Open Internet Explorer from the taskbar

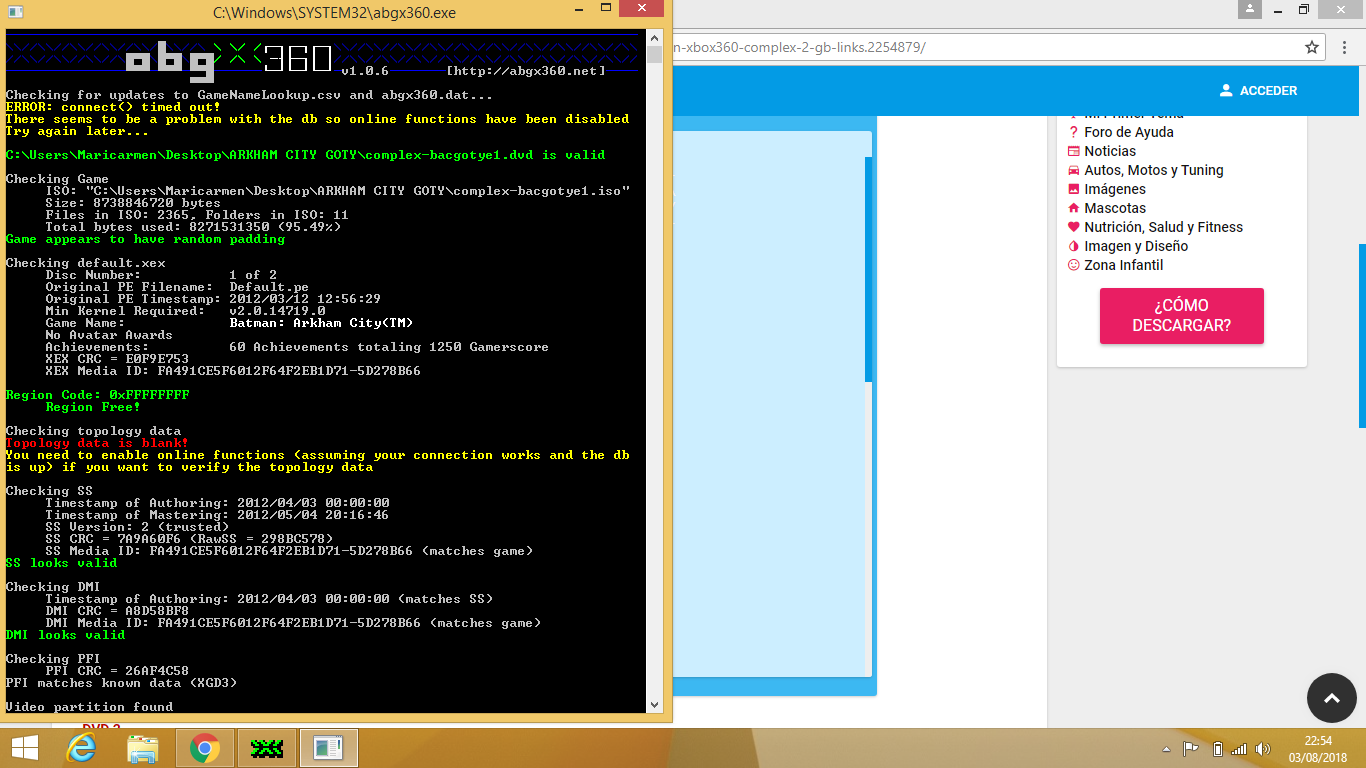tap(81, 748)
